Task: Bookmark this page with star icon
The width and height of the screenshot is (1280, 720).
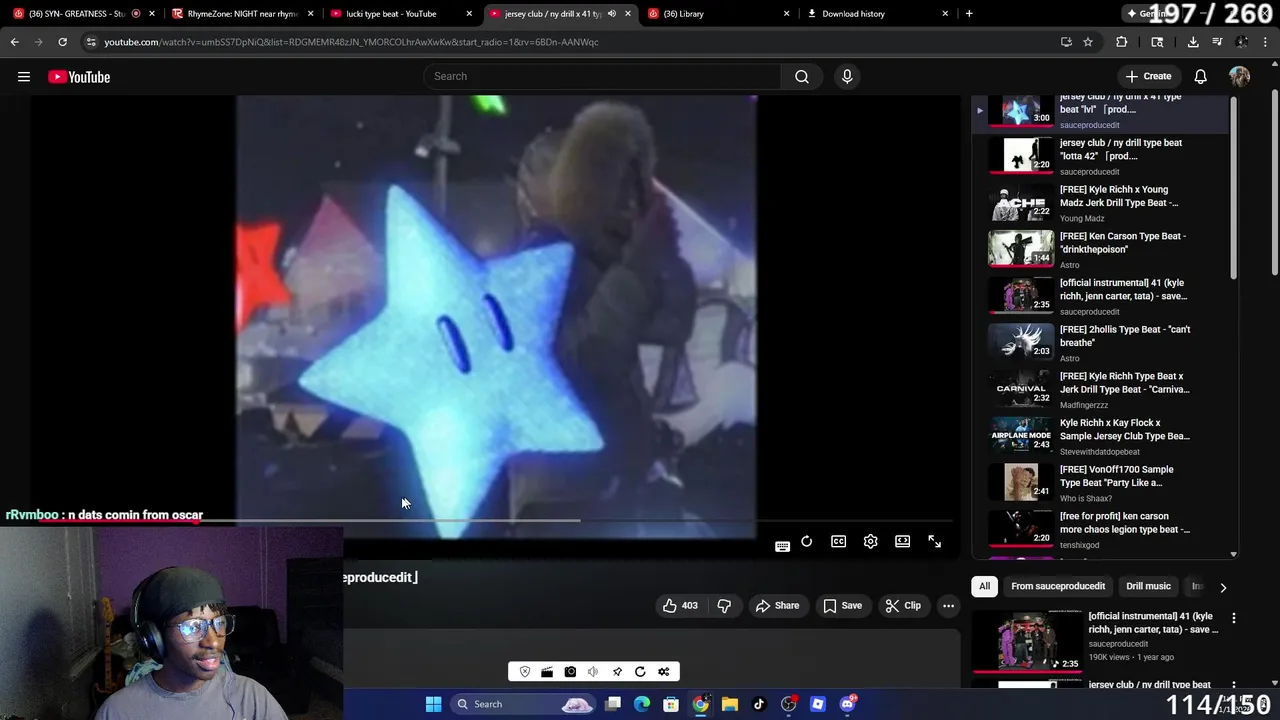Action: [1088, 42]
